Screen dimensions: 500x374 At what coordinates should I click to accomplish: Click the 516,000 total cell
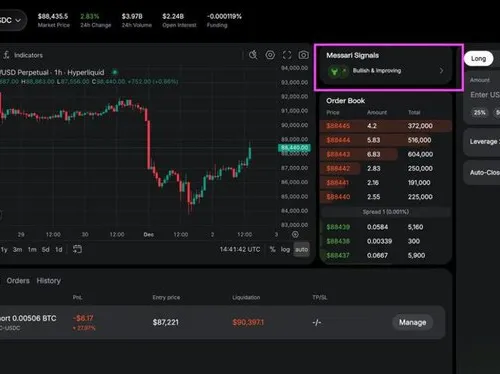[419, 140]
